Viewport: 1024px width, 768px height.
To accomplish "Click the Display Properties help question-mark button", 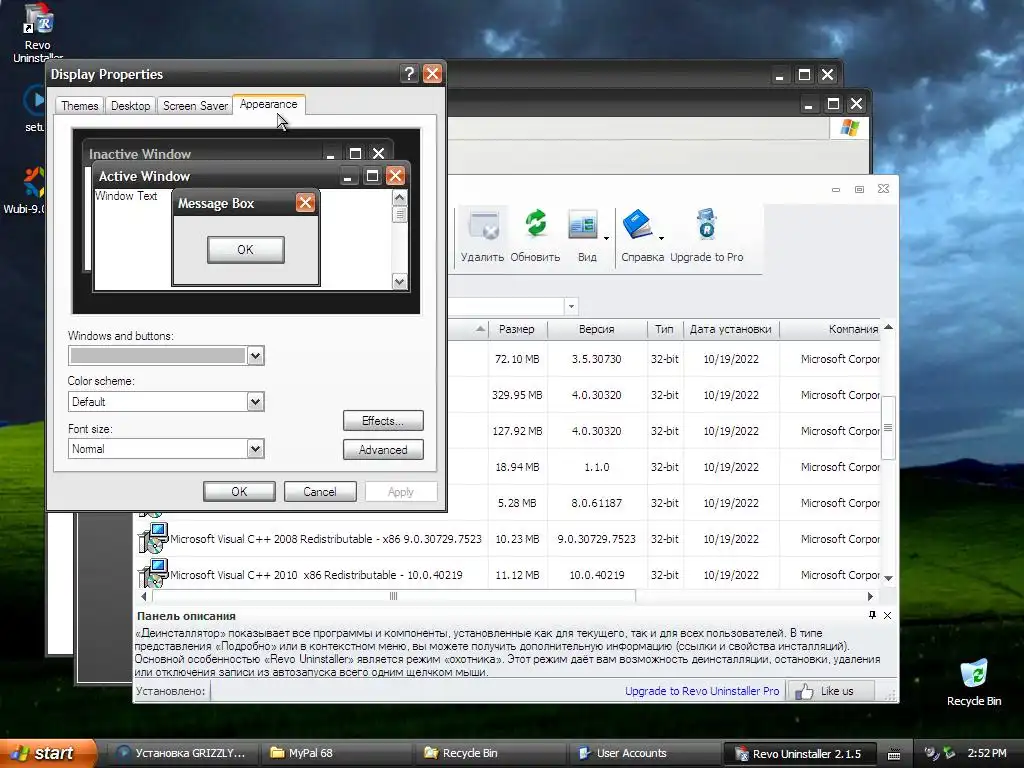I will tap(409, 74).
